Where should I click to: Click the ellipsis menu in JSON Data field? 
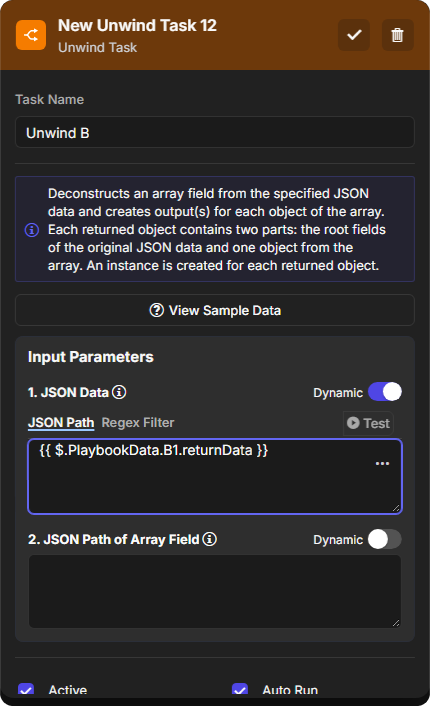tap(382, 463)
